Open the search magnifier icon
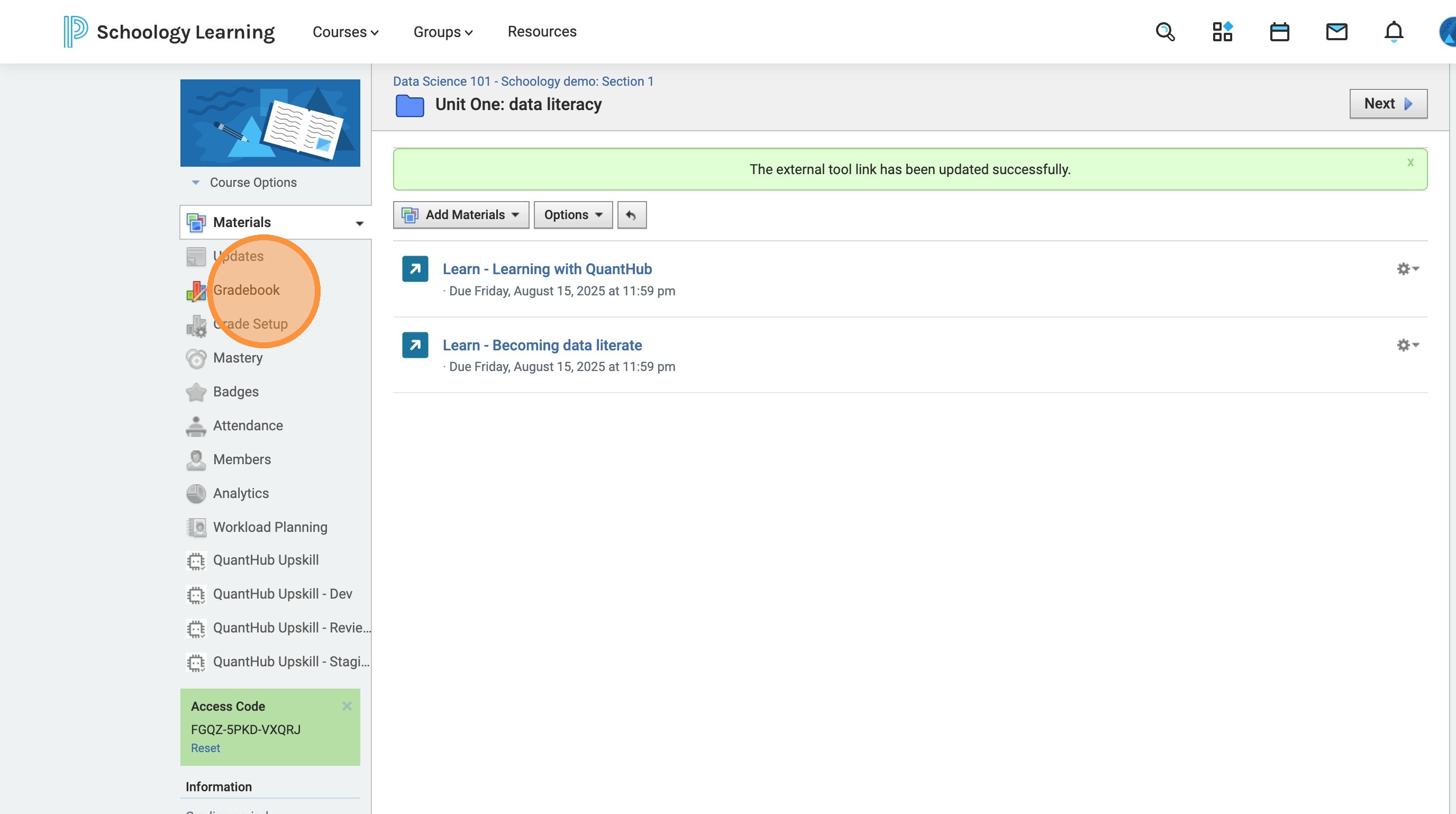This screenshot has height=814, width=1456. (x=1165, y=32)
